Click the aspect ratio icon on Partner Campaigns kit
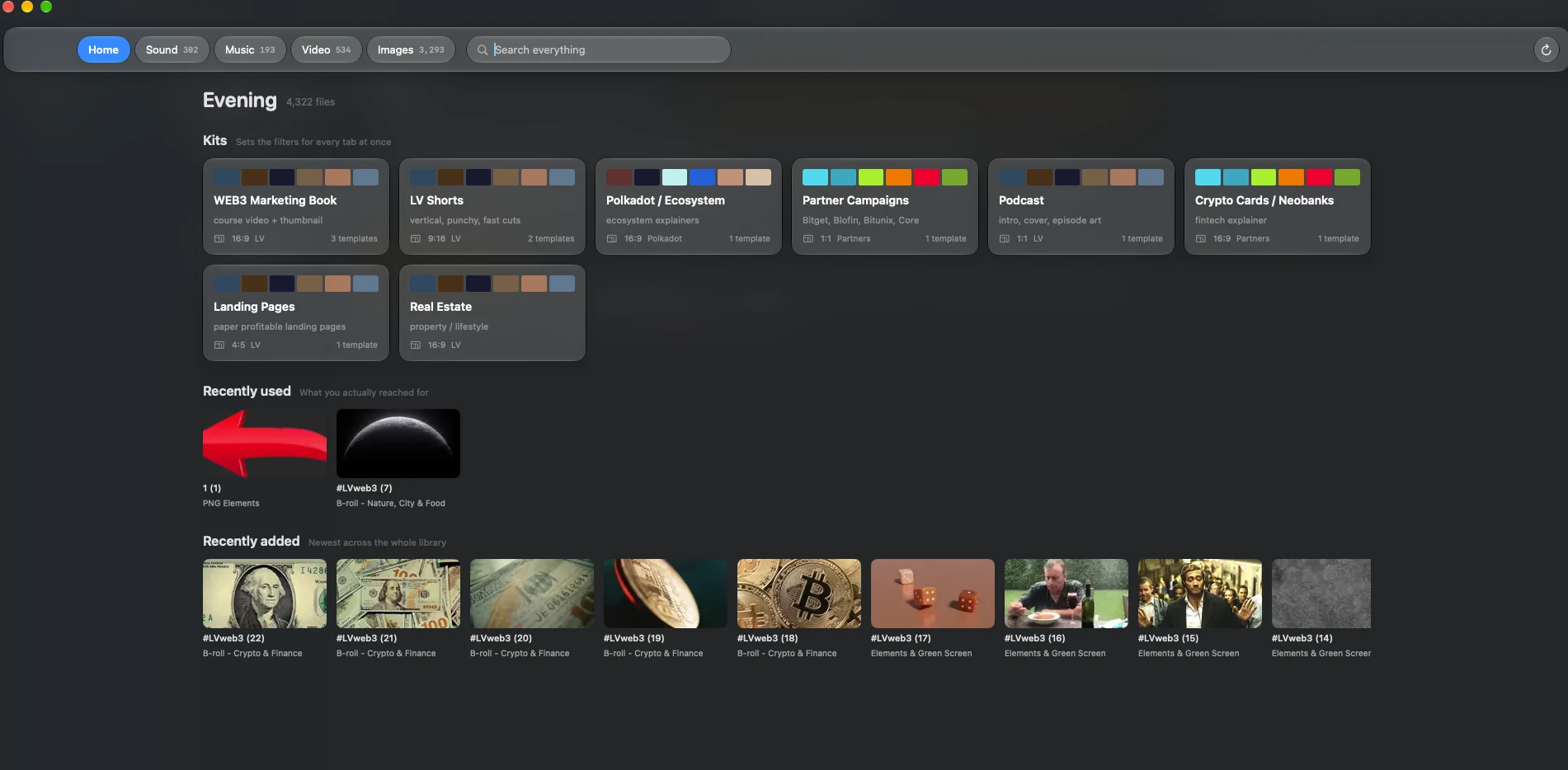This screenshot has width=1568, height=770. tap(808, 239)
